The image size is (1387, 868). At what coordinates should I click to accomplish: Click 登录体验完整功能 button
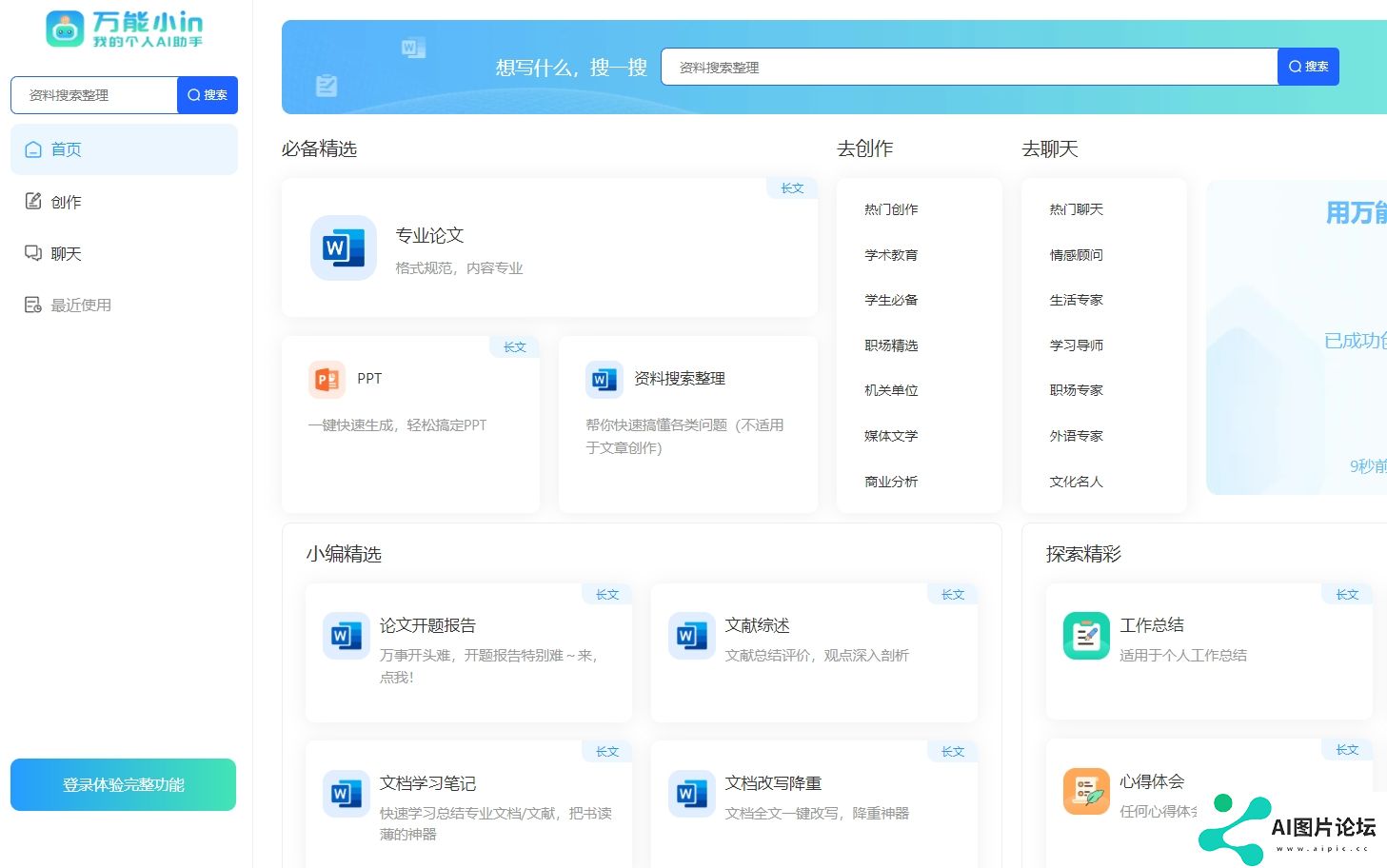tap(123, 784)
